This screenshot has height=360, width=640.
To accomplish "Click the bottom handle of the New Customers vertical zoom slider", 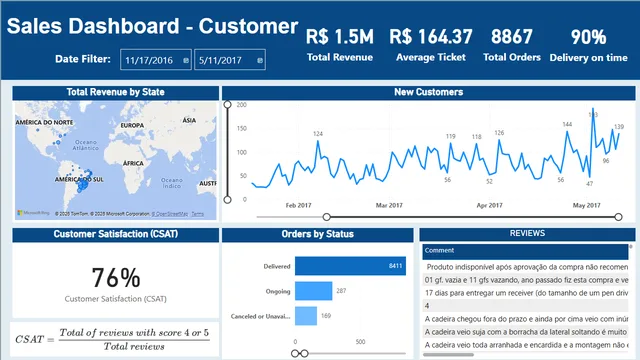I will (x=228, y=200).
